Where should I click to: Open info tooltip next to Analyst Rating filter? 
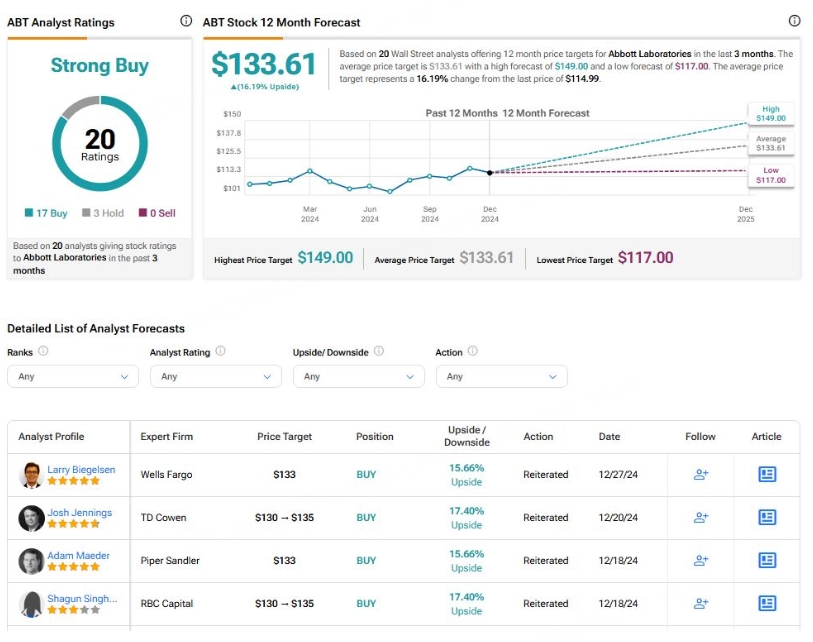(x=220, y=351)
